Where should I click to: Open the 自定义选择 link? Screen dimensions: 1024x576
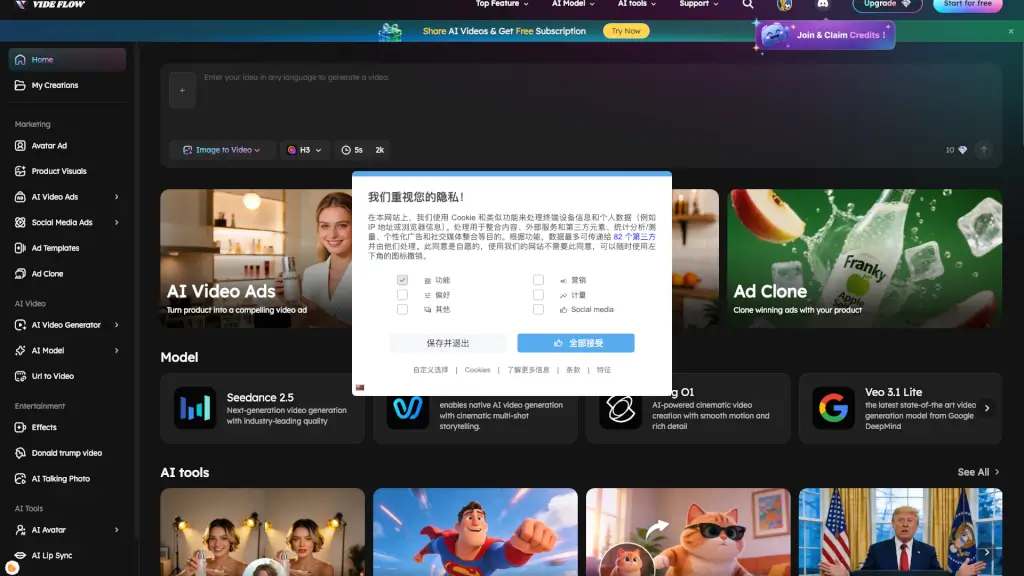pos(430,370)
